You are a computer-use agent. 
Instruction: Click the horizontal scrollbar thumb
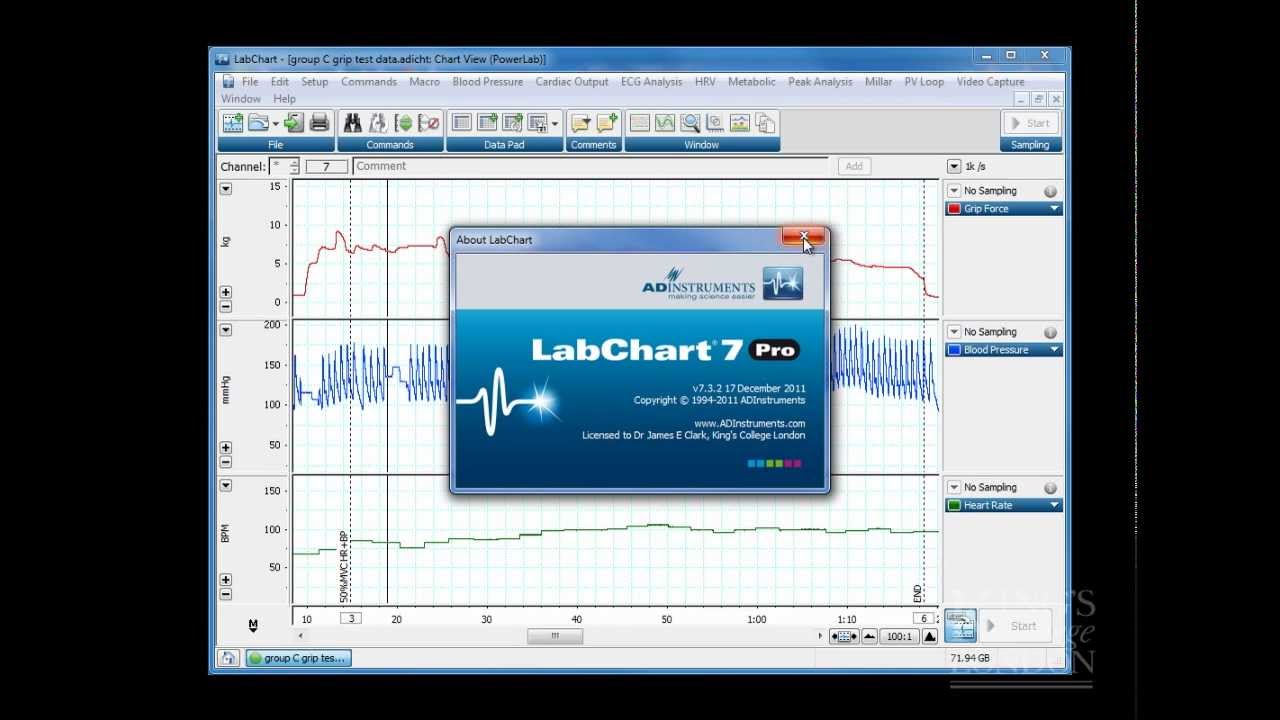coord(555,636)
